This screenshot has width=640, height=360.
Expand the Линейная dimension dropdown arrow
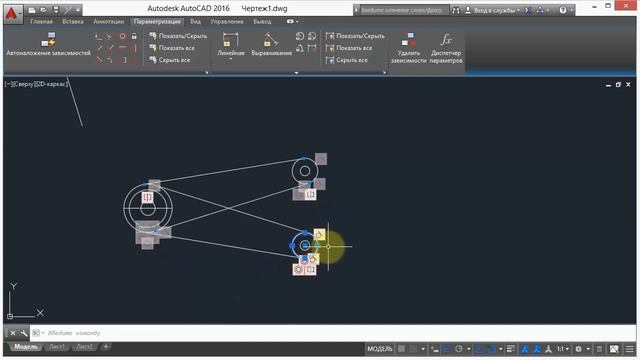[231, 60]
